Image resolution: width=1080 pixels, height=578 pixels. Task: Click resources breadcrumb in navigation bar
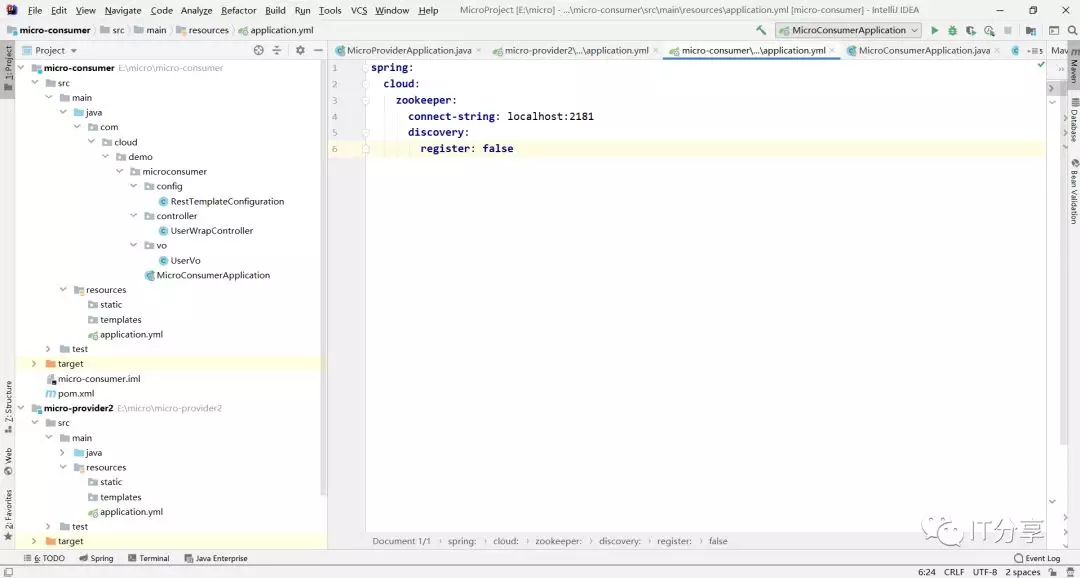[202, 30]
